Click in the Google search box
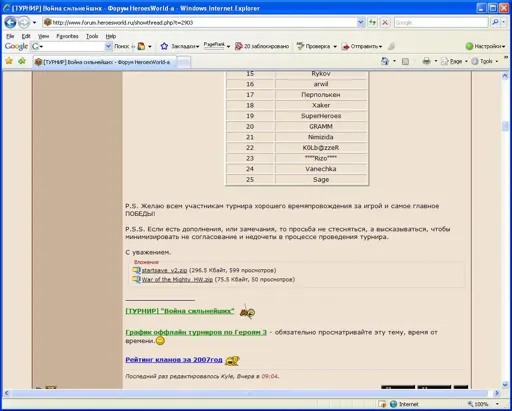 [x=441, y=22]
